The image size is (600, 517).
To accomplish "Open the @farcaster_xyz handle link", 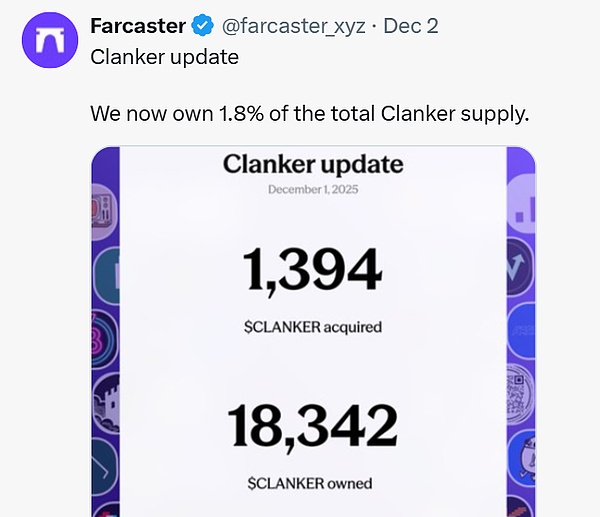I will click(x=281, y=26).
